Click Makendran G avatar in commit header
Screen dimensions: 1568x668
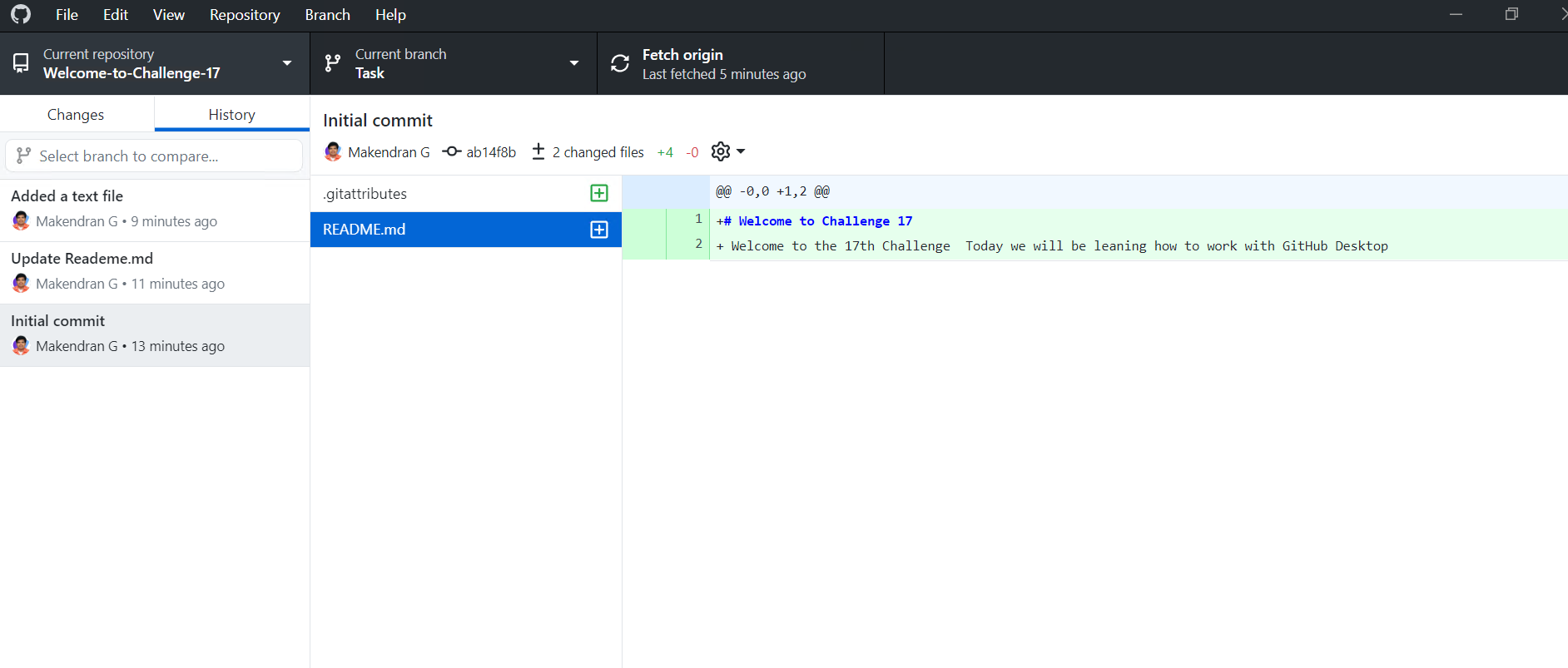(333, 151)
